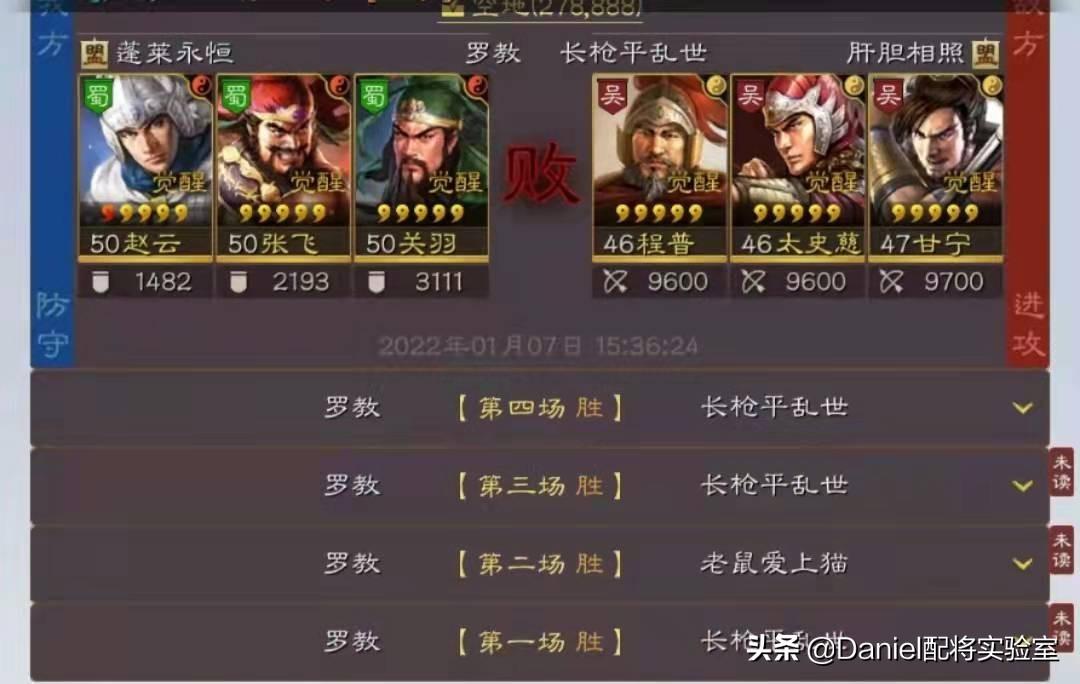Click the archer troop icon under Gan Ning
The width and height of the screenshot is (1080, 684).
[x=891, y=282]
